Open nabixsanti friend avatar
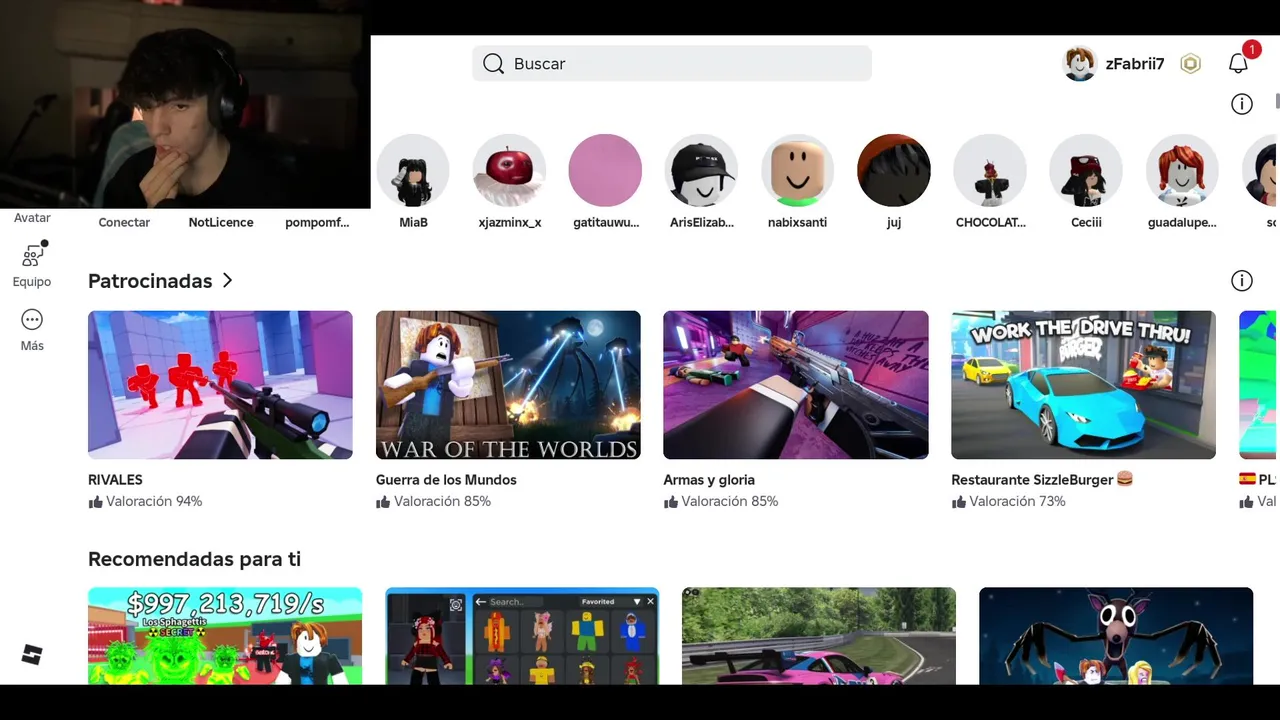Image resolution: width=1280 pixels, height=720 pixels. click(x=798, y=171)
